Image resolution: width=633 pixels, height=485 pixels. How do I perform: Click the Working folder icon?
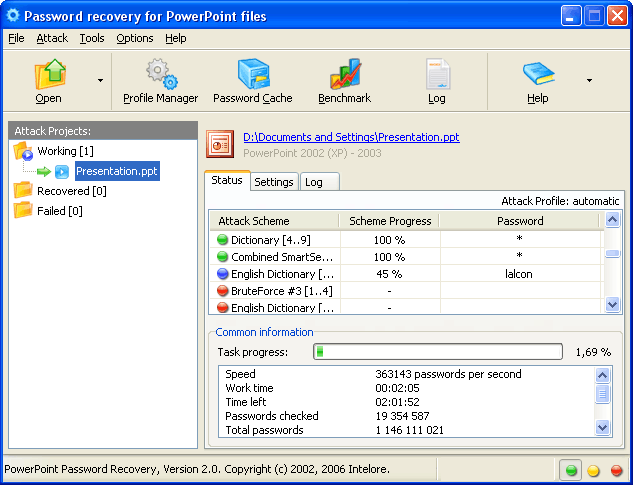[23, 151]
